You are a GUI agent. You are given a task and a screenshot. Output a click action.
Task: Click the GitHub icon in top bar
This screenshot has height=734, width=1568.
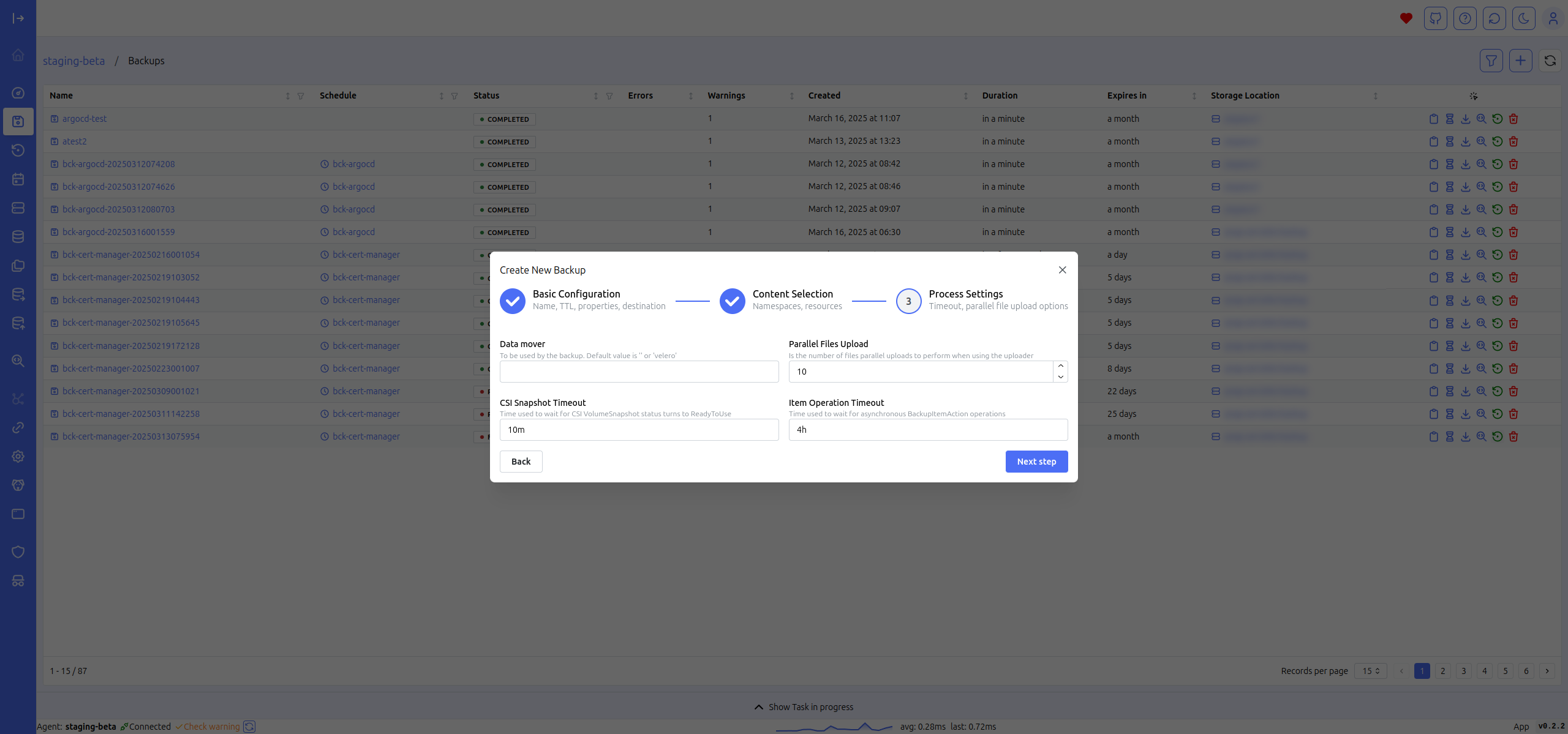click(1435, 18)
